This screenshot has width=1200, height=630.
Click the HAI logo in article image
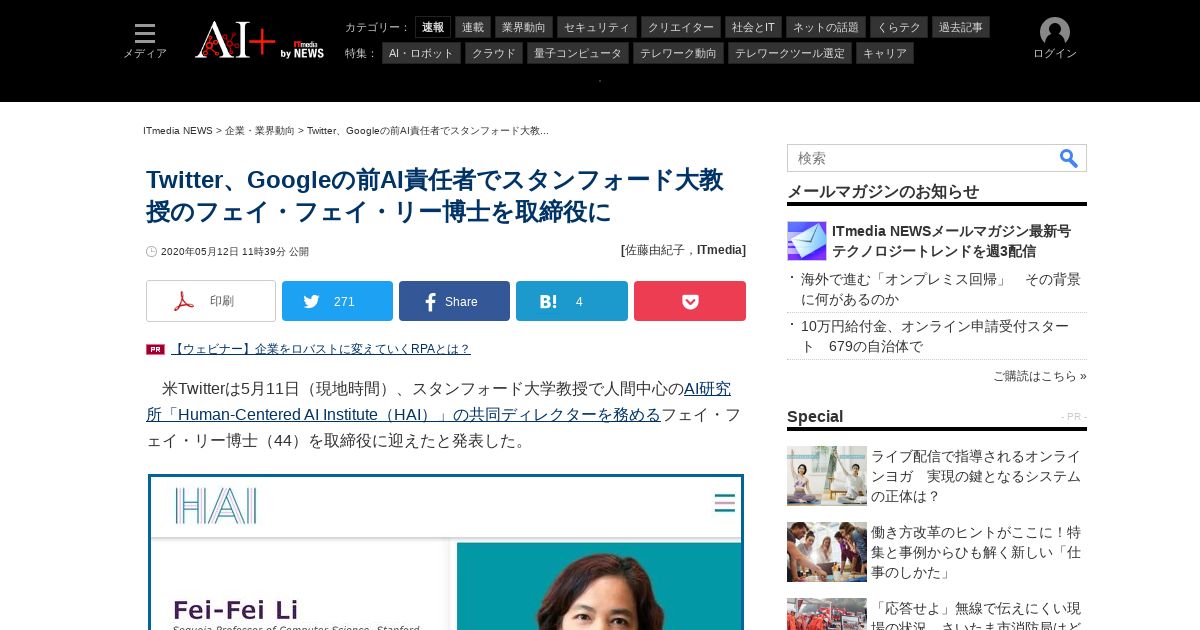215,505
